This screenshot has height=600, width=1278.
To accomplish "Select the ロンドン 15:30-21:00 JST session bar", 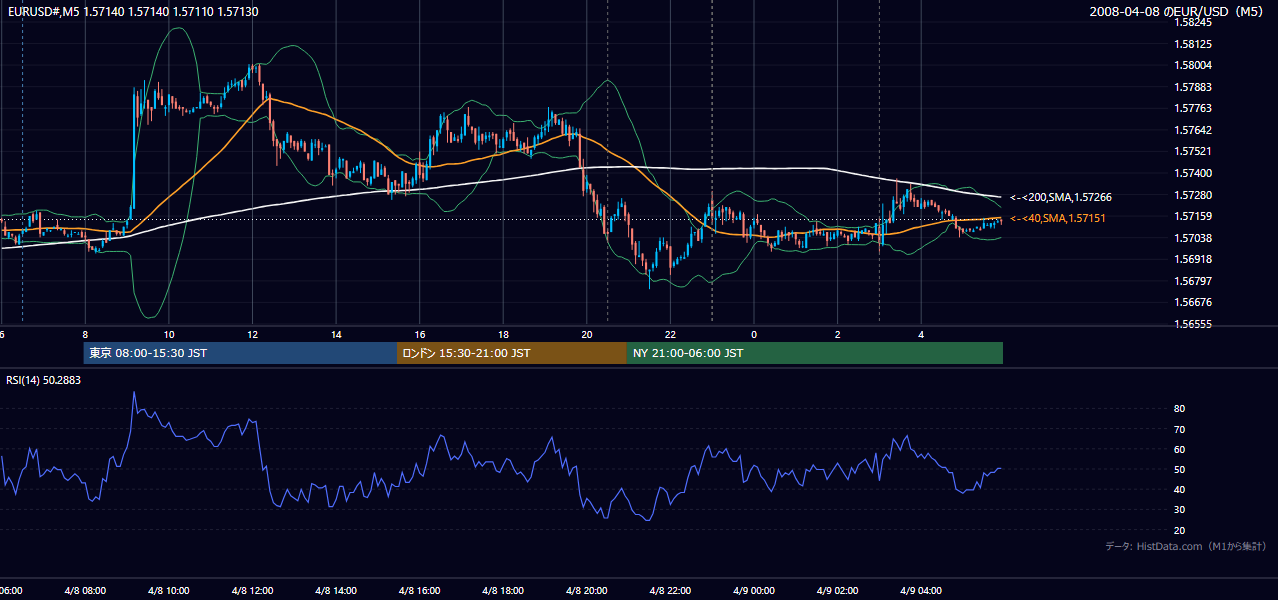I will 512,353.
